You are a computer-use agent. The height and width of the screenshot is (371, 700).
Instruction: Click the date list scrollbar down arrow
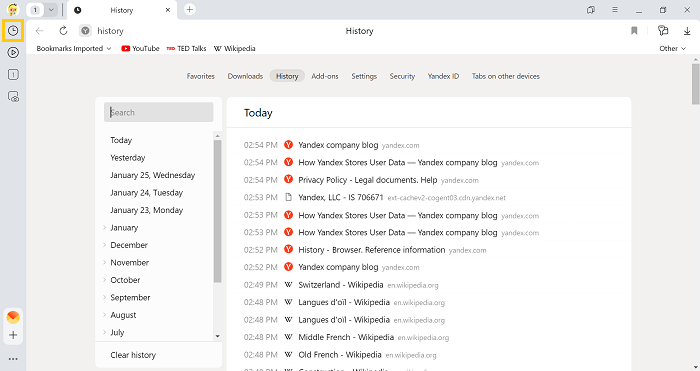[217, 336]
